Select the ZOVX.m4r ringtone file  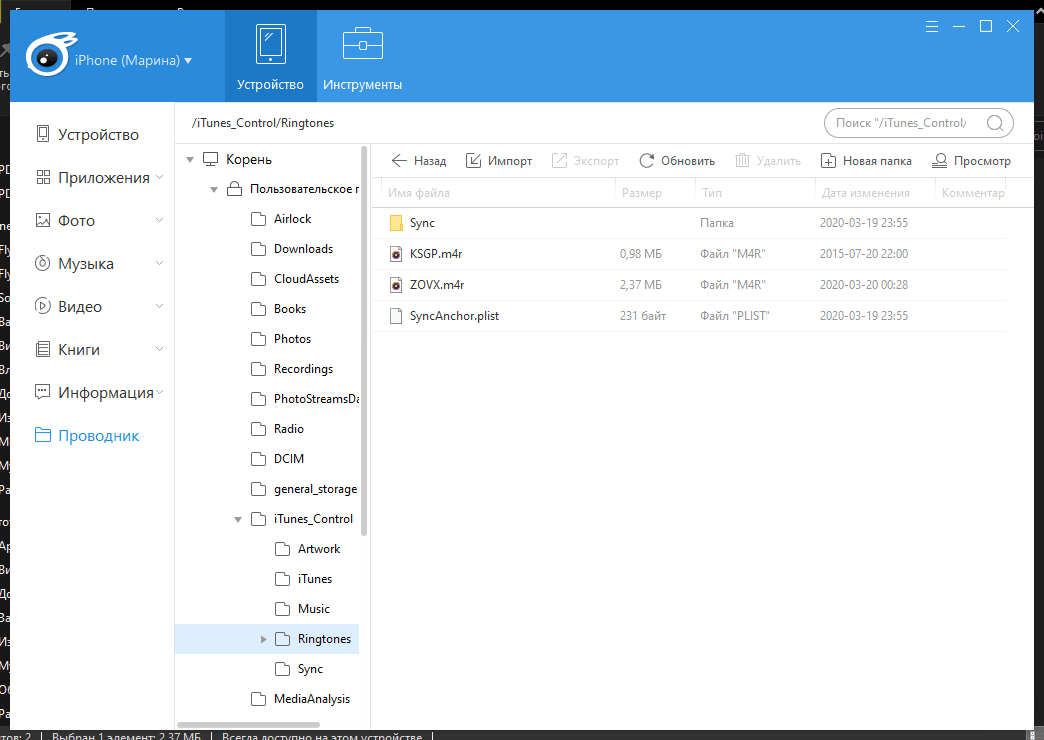tap(437, 285)
